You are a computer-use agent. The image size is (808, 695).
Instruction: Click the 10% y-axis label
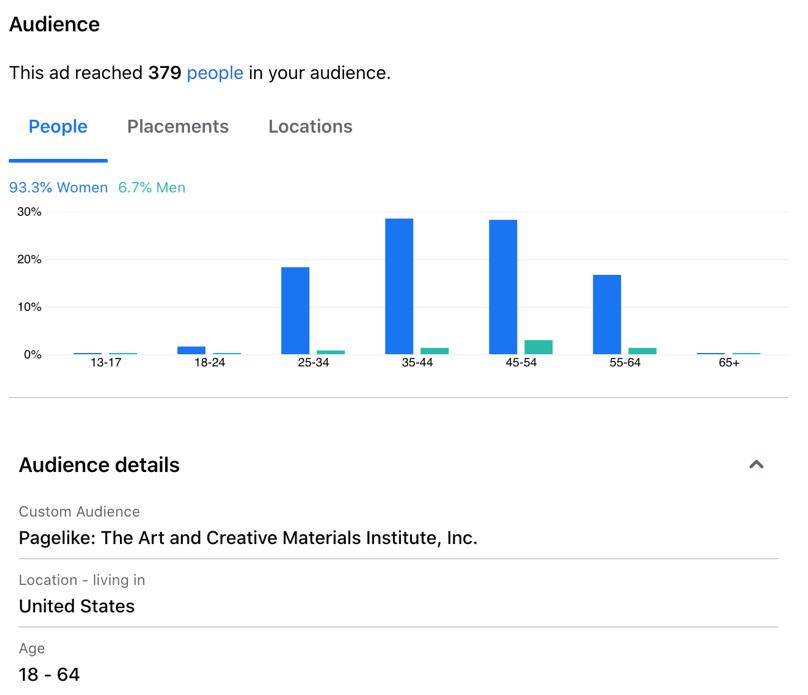click(29, 307)
